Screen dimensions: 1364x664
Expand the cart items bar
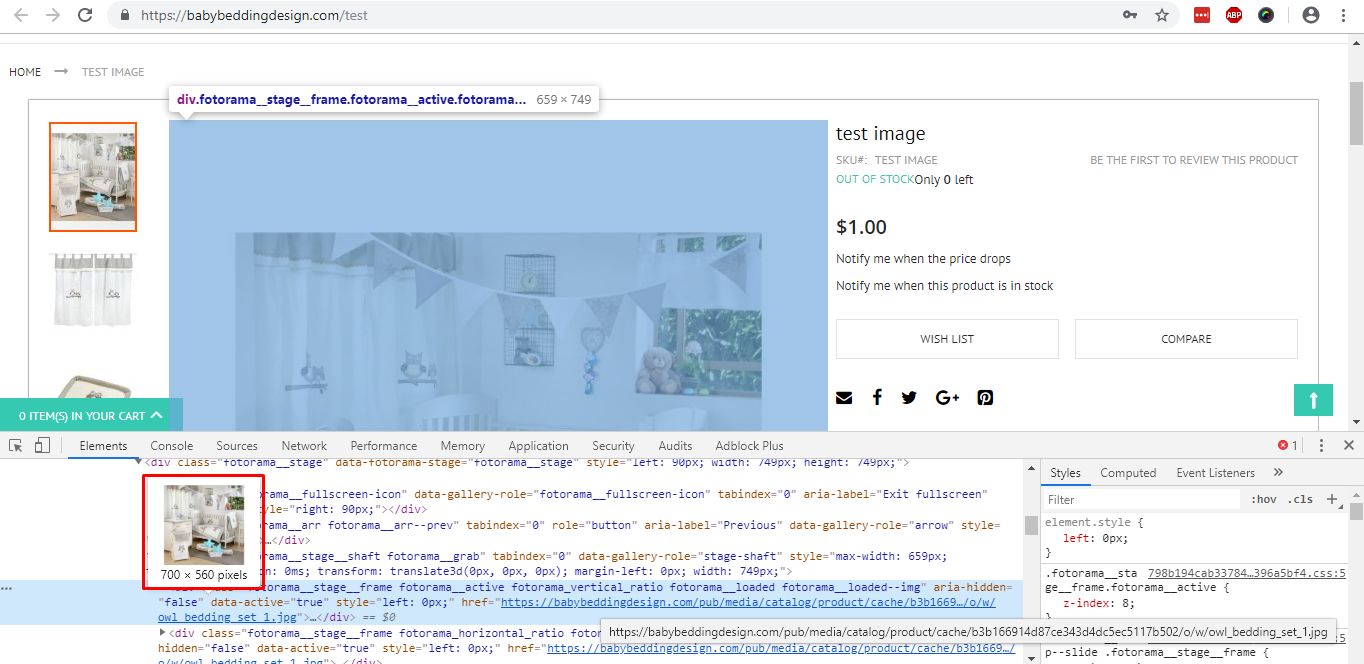pos(91,416)
